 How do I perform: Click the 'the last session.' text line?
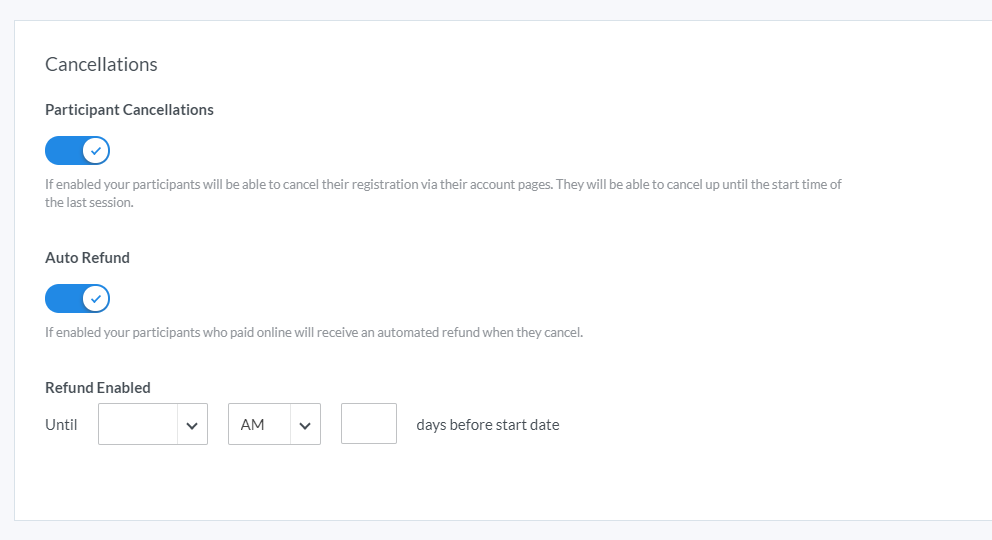[x=89, y=202]
